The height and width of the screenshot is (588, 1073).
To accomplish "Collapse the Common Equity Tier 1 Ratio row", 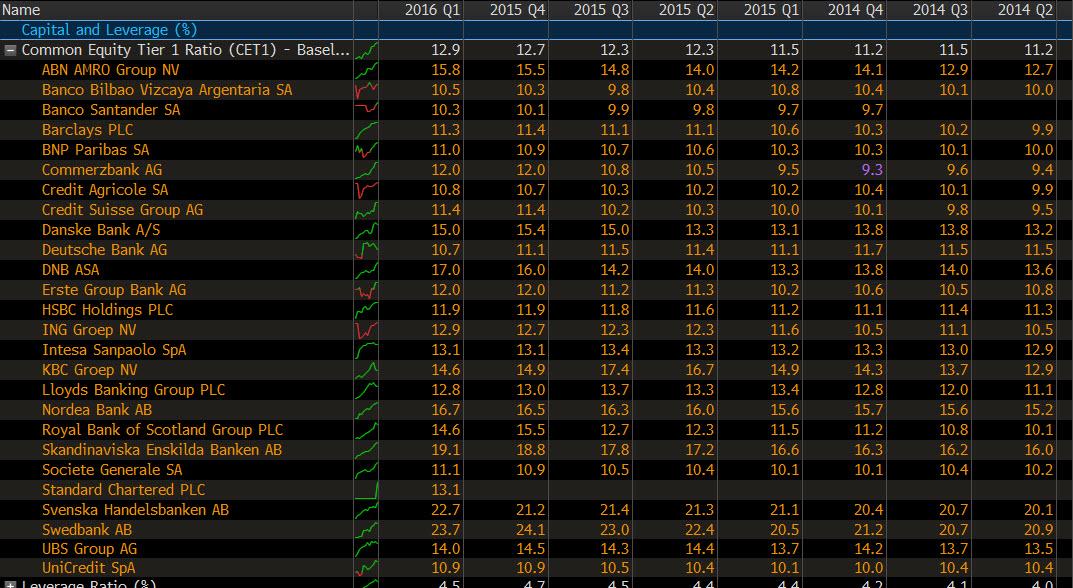I will coord(10,50).
